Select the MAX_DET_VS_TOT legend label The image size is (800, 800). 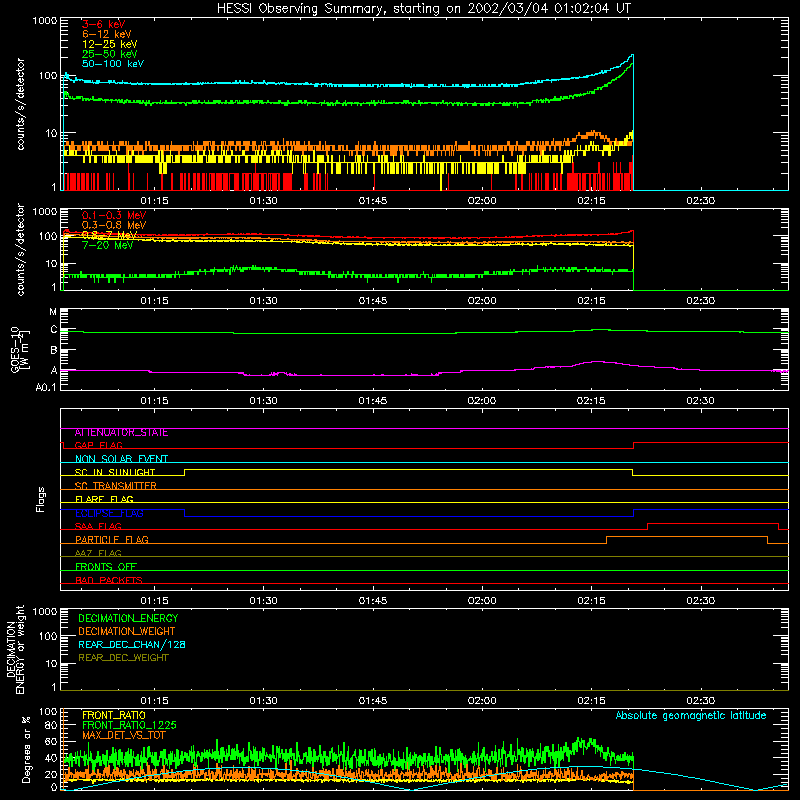coord(124,735)
